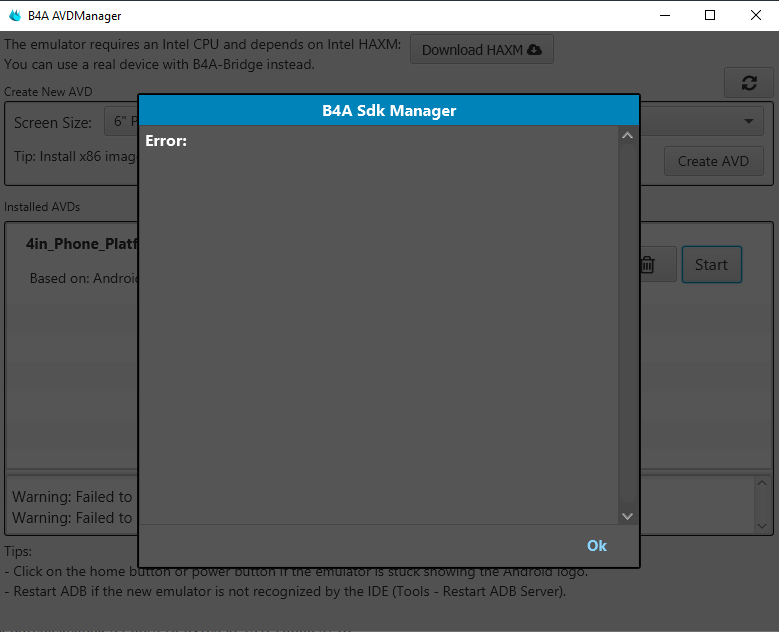779x632 pixels.
Task: Click the 'Installed AVDs' label
Action: point(42,207)
